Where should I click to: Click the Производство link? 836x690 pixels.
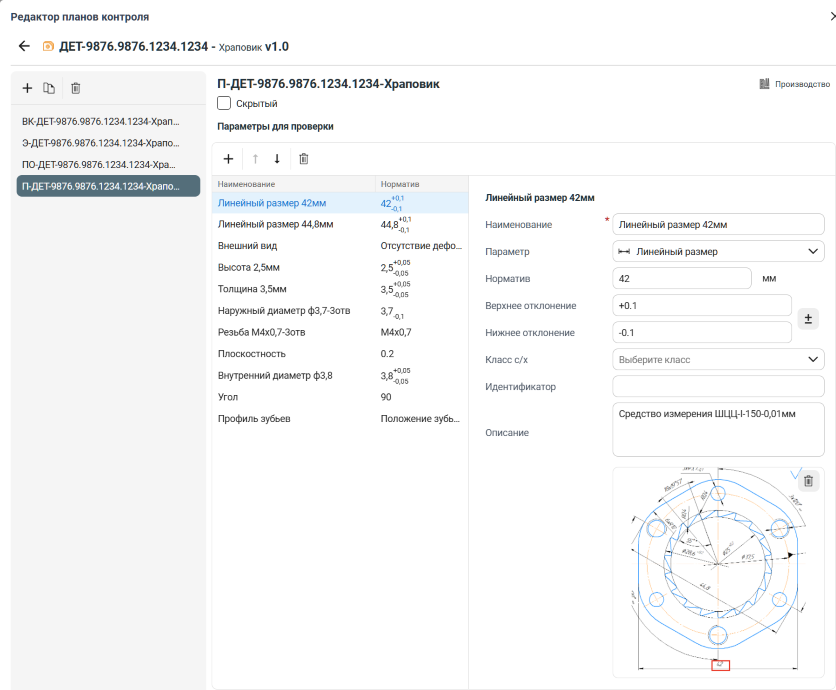(x=795, y=84)
